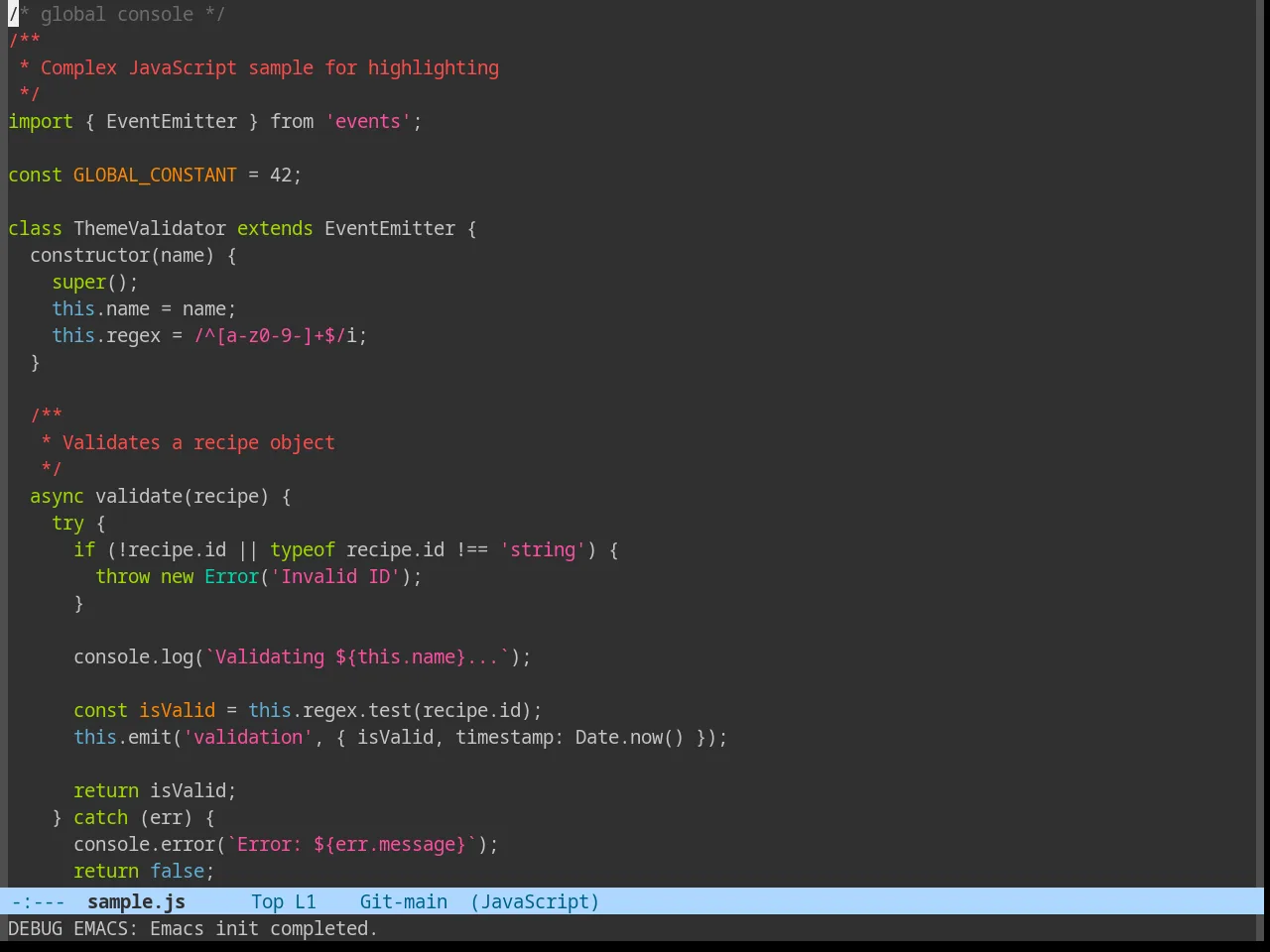Click 'this.name = name;' assignment

144,308
